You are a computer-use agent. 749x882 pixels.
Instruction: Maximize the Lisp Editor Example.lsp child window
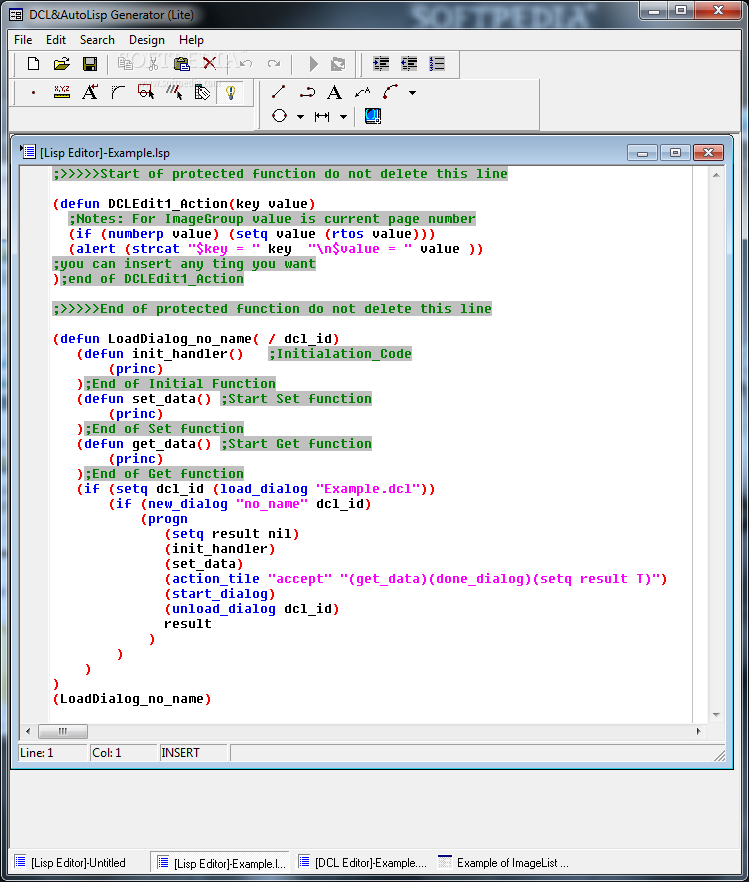(675, 152)
